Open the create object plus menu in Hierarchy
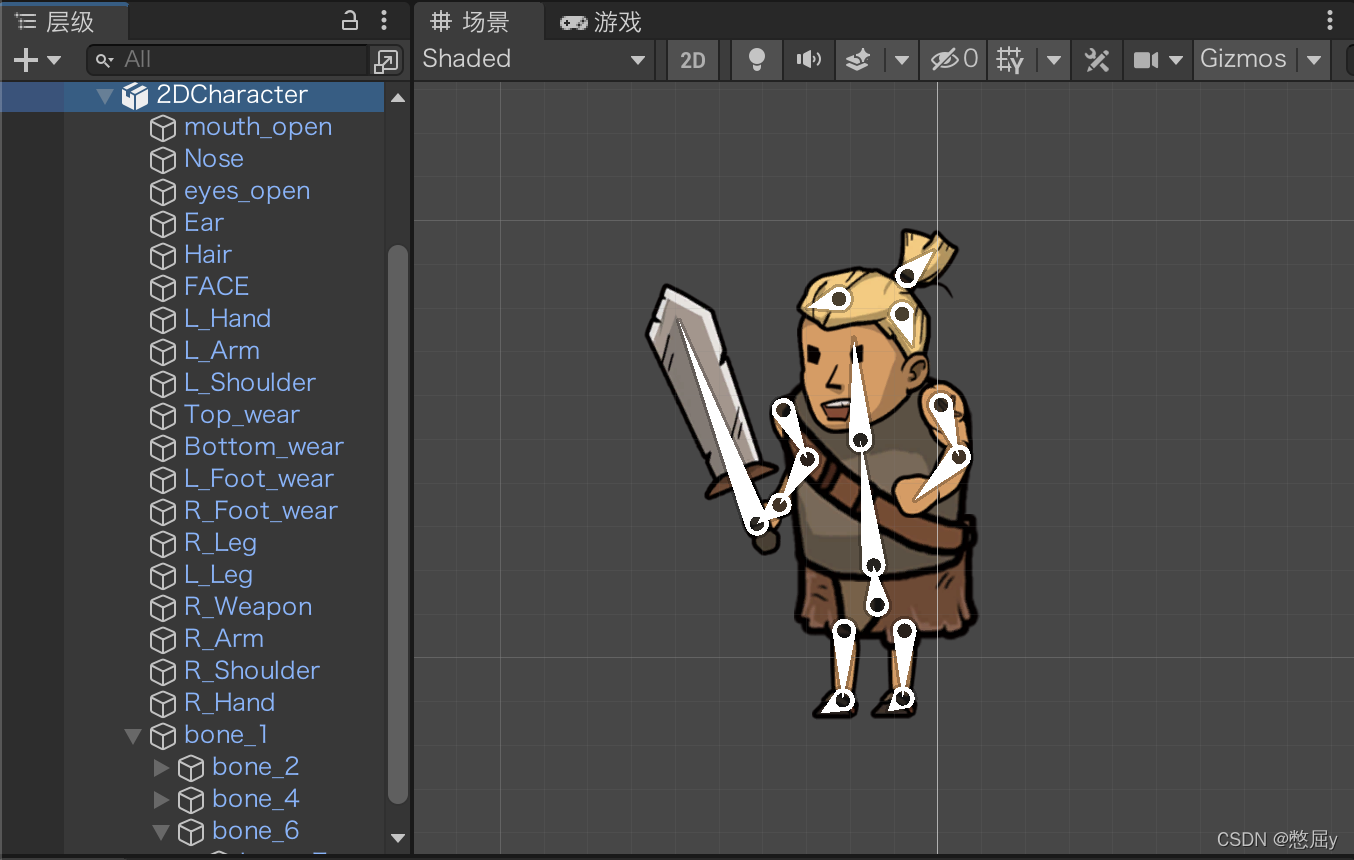The width and height of the screenshot is (1354, 860). pos(22,59)
